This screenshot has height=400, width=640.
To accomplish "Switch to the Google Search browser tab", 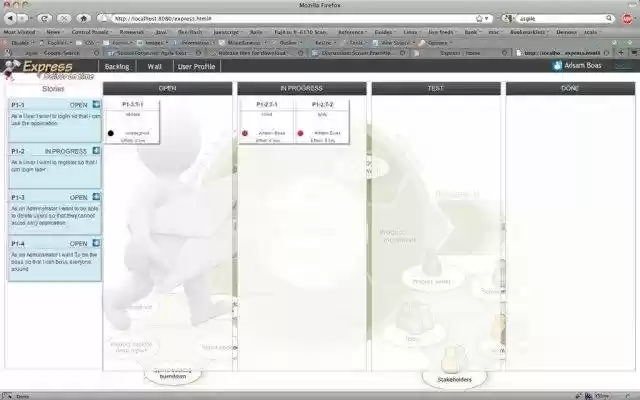I will click(x=51, y=53).
